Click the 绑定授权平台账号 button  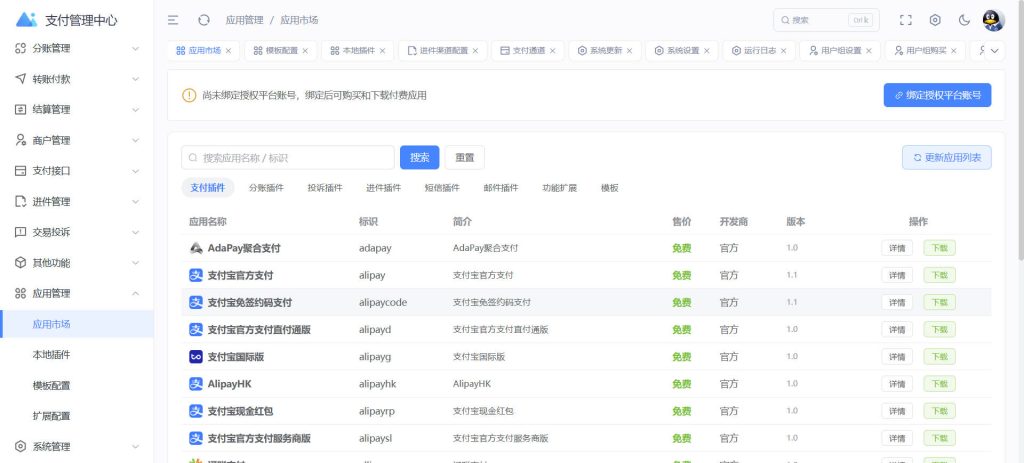[937, 95]
